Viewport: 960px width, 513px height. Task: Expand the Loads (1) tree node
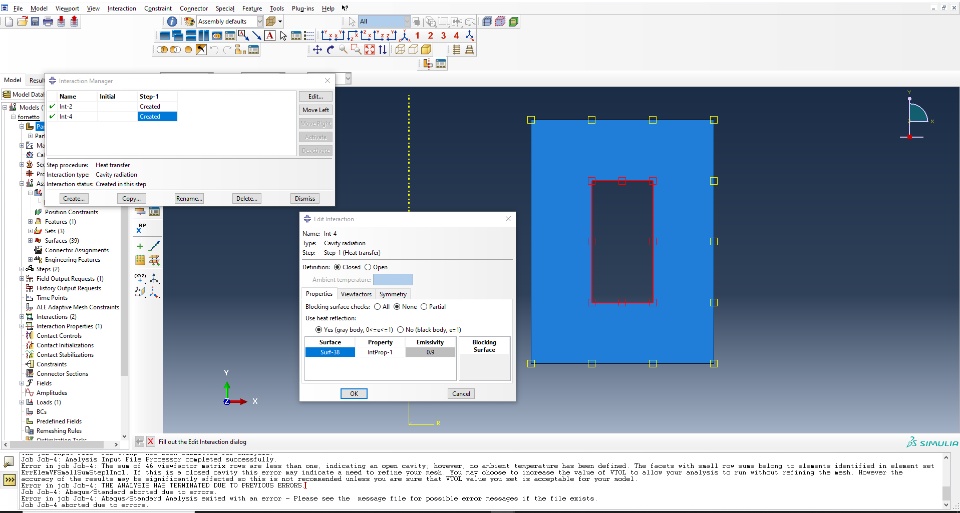pyautogui.click(x=22, y=402)
